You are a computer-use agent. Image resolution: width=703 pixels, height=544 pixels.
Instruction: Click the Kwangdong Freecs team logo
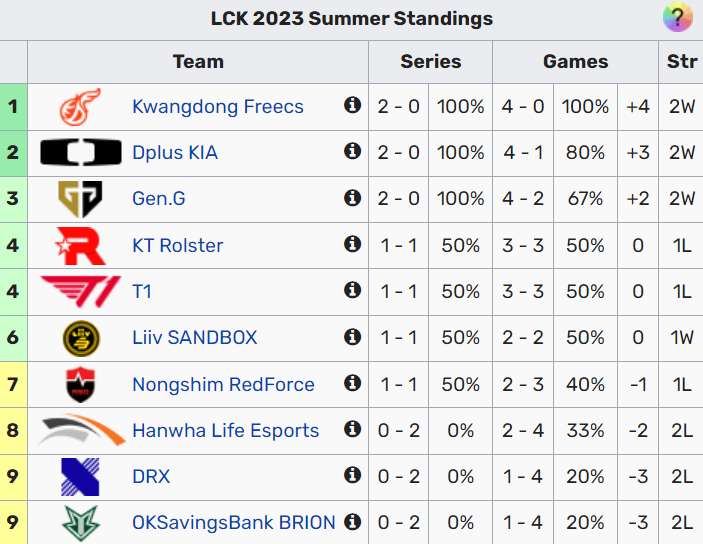(80, 106)
